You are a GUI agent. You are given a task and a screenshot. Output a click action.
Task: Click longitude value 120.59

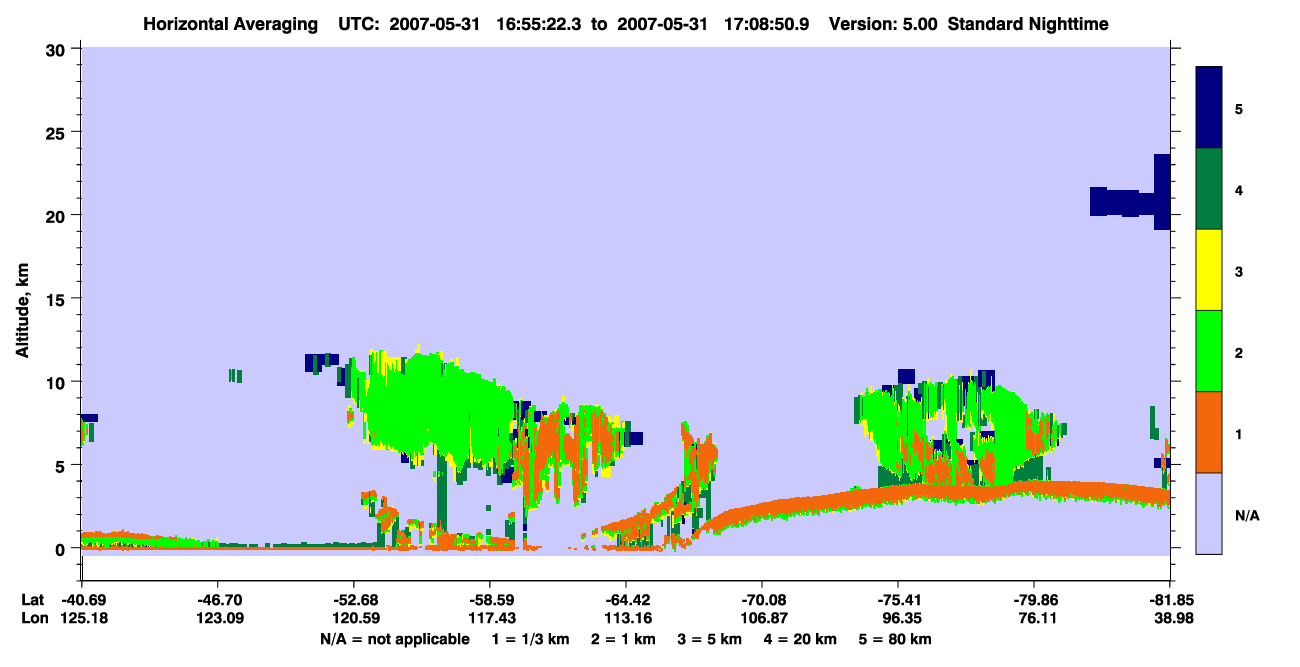tap(355, 618)
